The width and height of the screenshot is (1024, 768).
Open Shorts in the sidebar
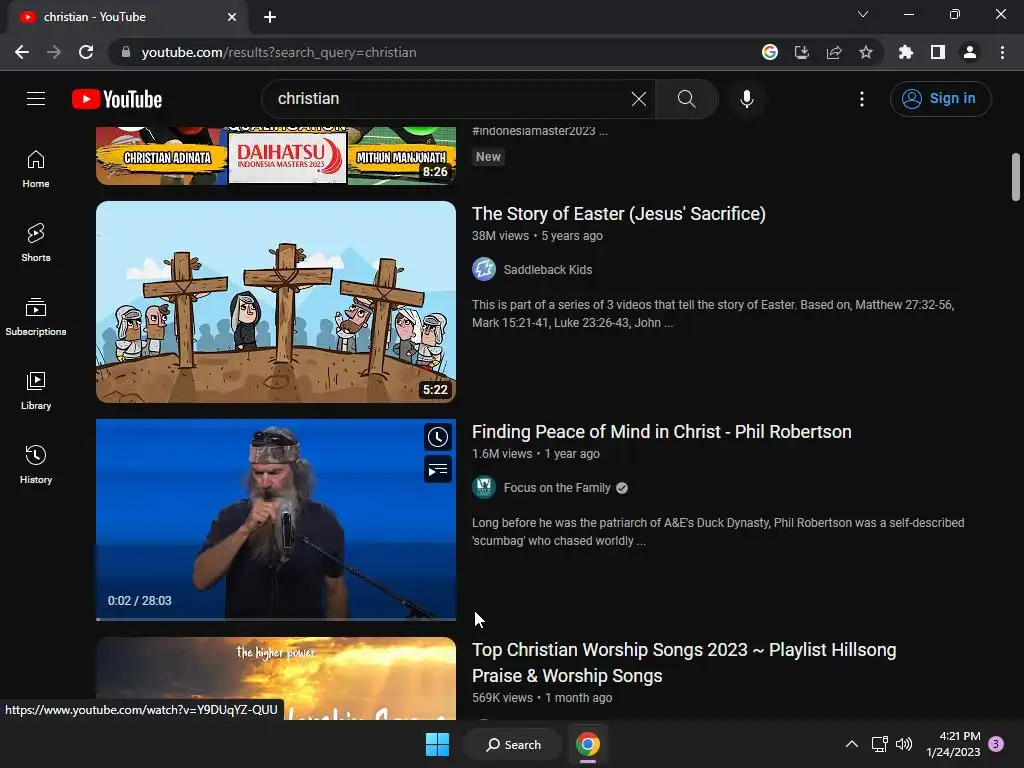[36, 243]
